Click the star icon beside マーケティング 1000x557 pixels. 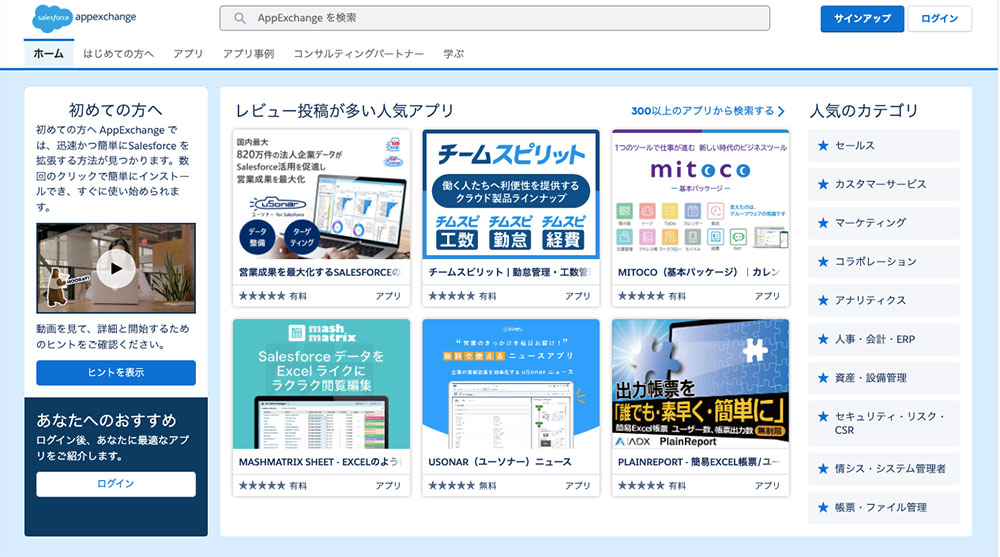823,223
